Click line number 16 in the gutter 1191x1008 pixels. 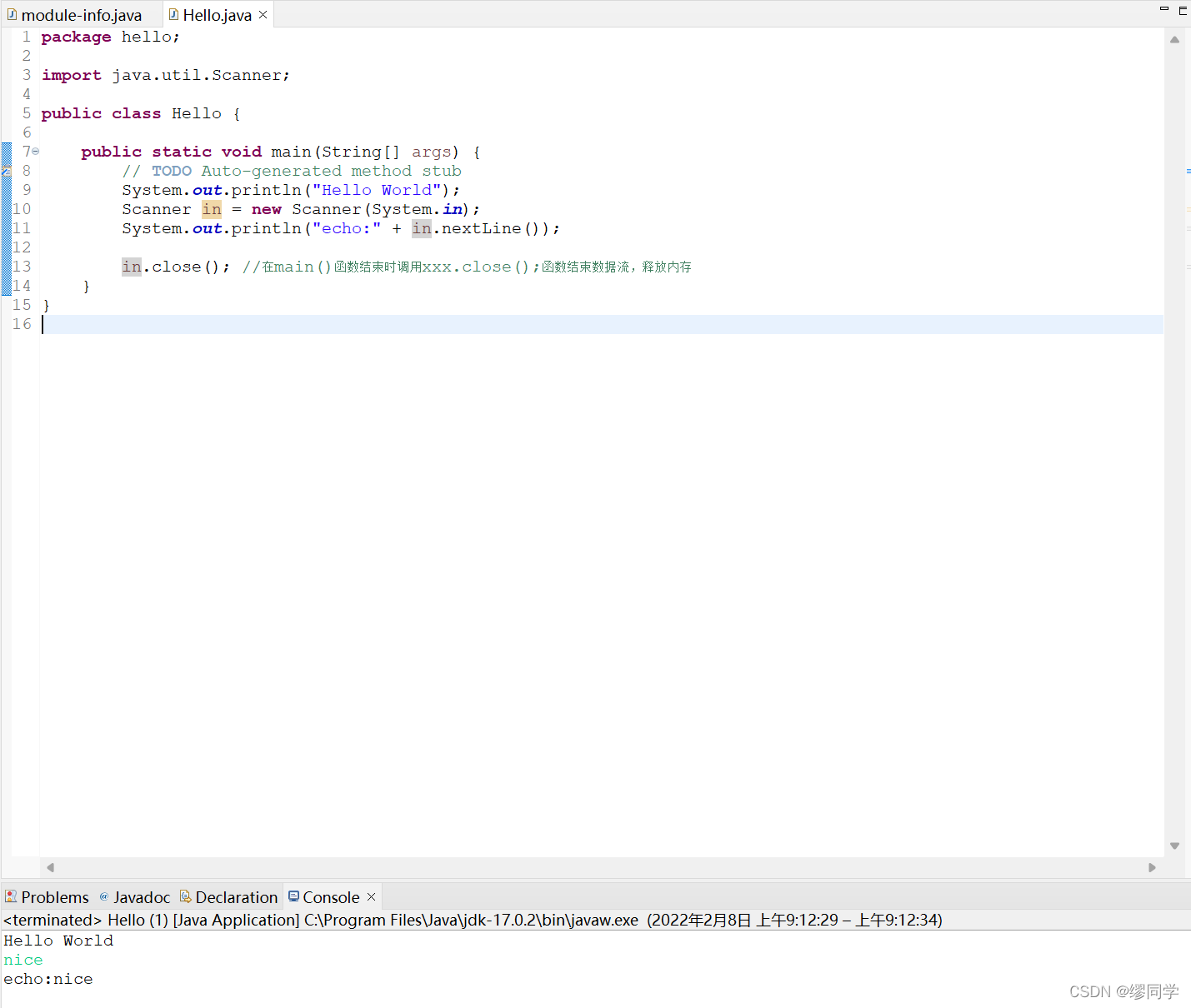[x=22, y=324]
